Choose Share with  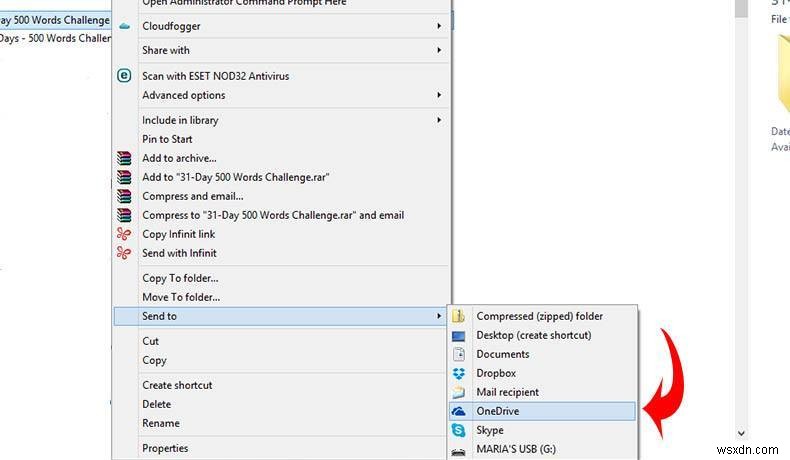(281, 50)
